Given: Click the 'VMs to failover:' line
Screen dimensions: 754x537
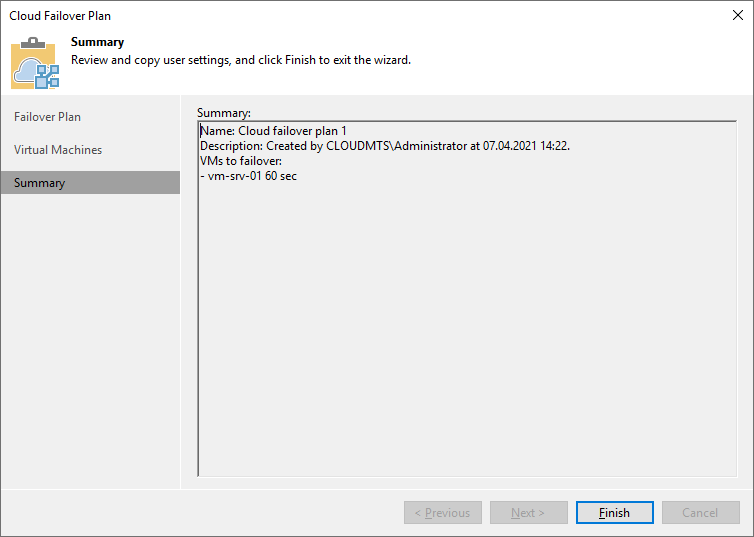Looking at the screenshot, I should [241, 161].
